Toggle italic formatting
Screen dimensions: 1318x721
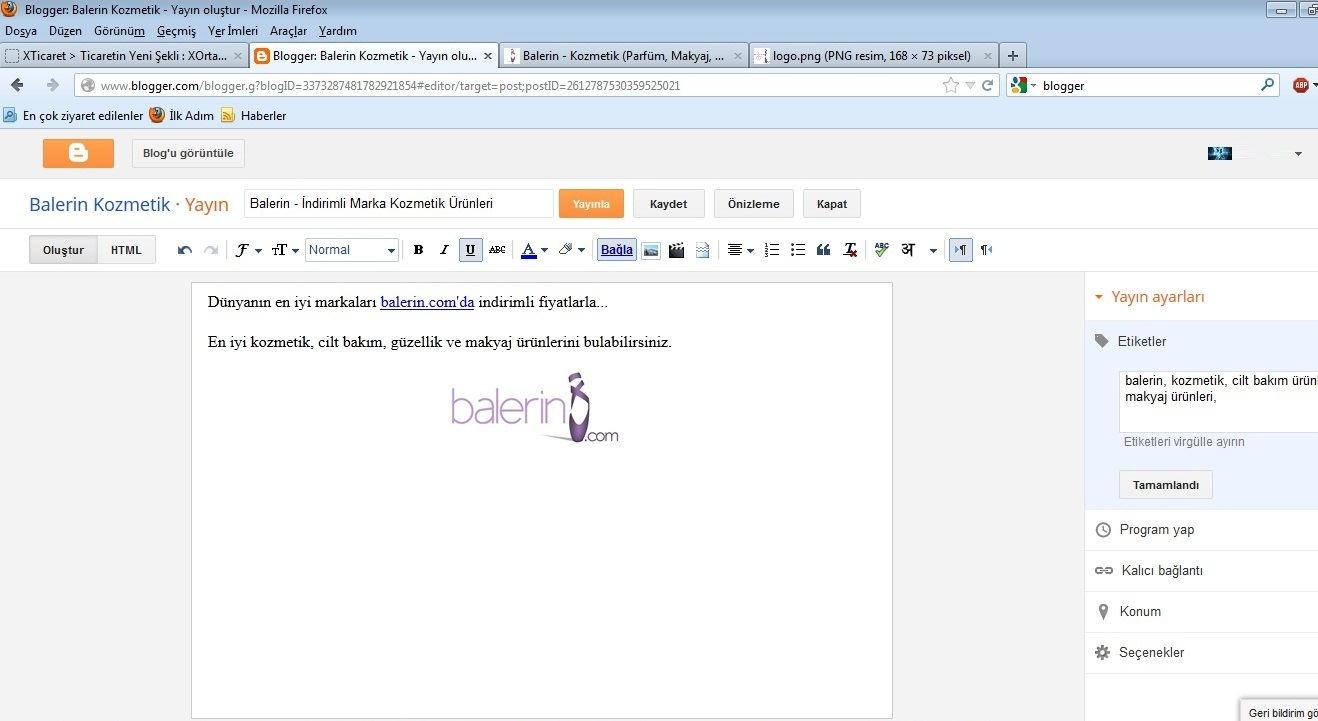tap(445, 250)
